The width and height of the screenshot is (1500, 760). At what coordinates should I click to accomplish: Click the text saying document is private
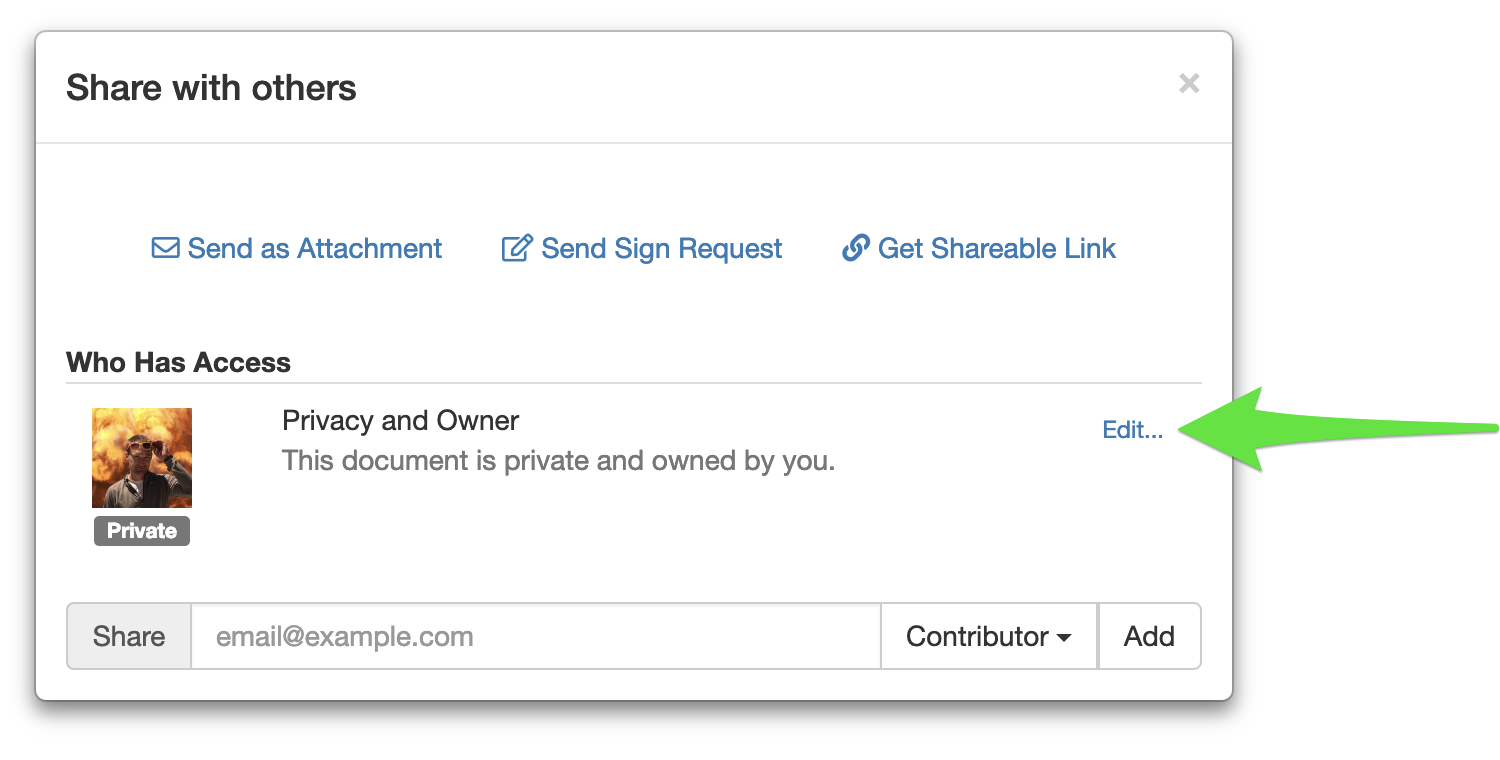(x=558, y=461)
